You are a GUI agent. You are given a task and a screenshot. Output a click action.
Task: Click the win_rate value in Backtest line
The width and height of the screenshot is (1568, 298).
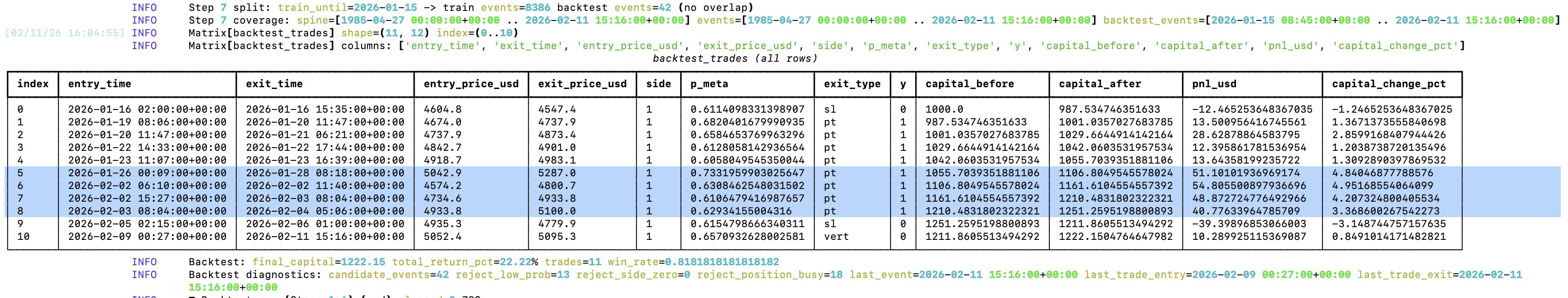(x=721, y=262)
